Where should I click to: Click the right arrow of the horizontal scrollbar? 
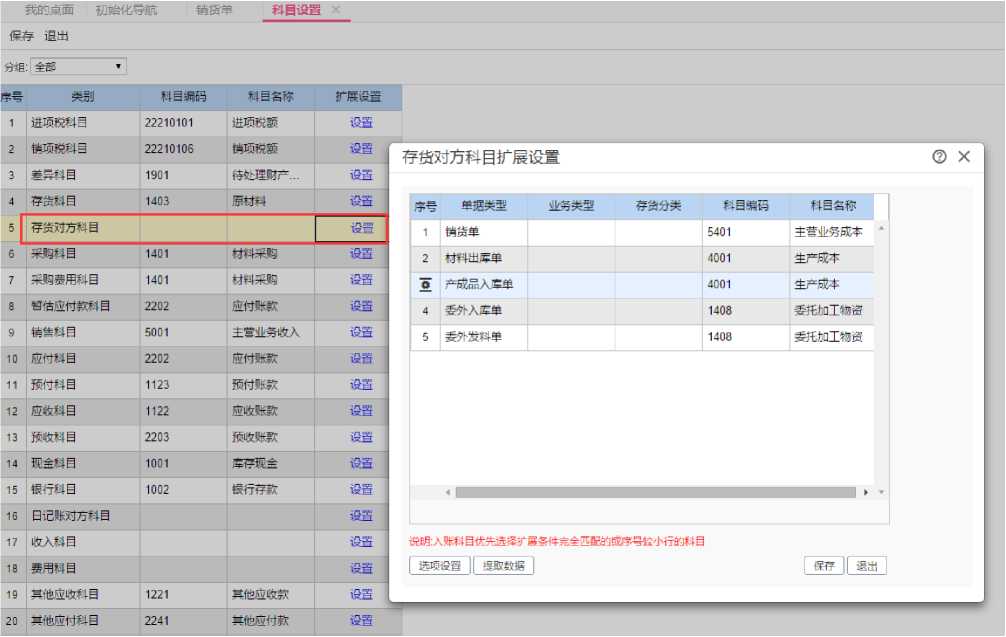coord(866,493)
